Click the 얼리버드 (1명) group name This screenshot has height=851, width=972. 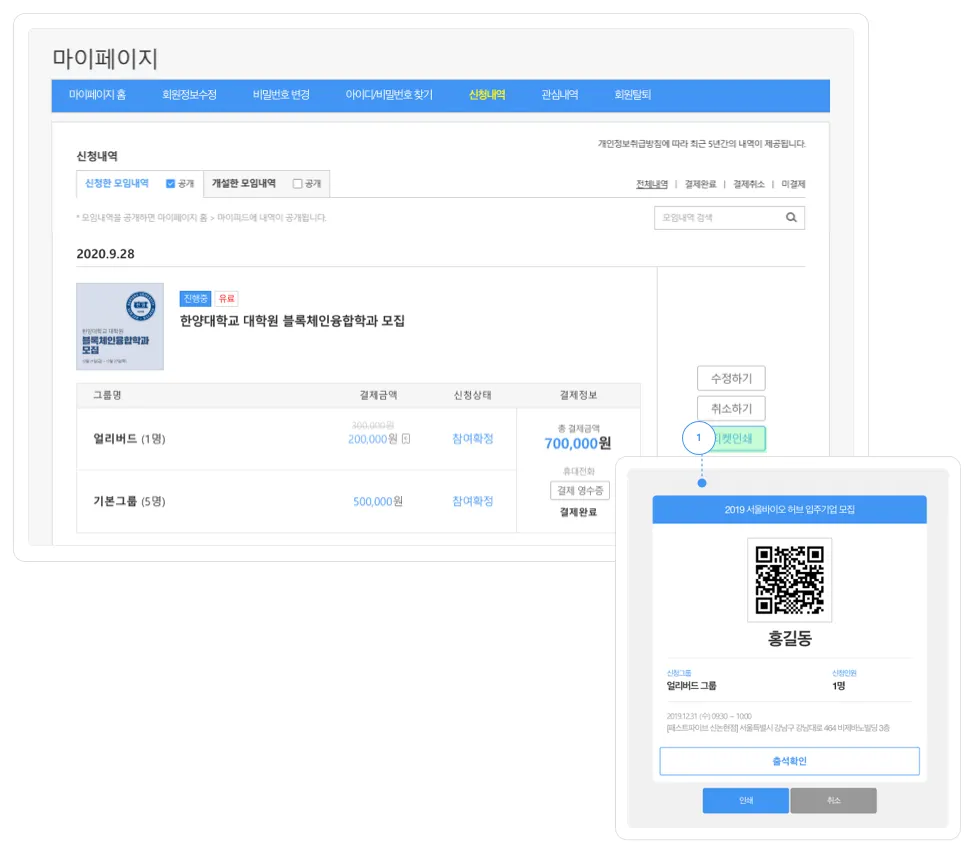129,439
